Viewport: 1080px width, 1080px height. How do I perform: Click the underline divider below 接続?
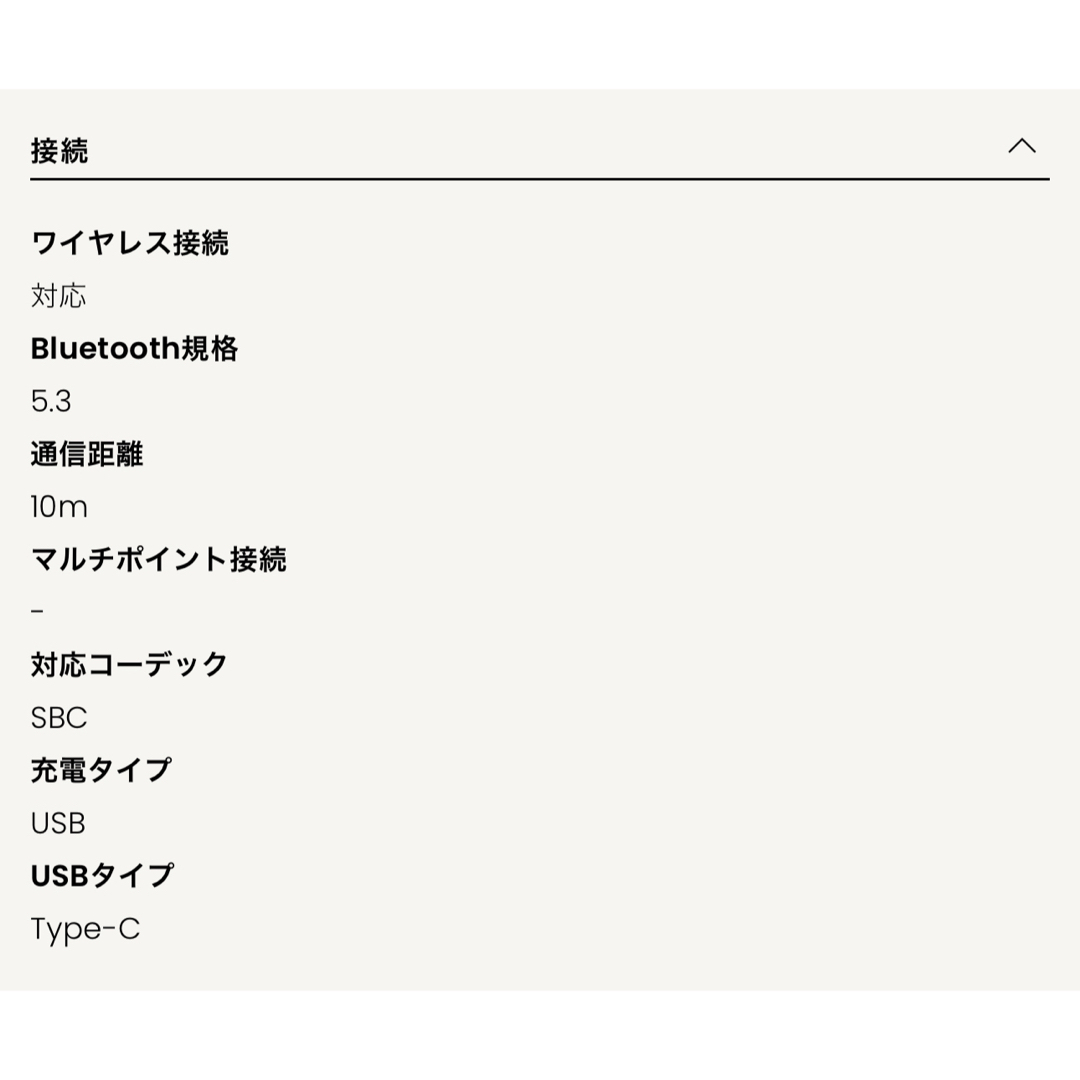[540, 179]
